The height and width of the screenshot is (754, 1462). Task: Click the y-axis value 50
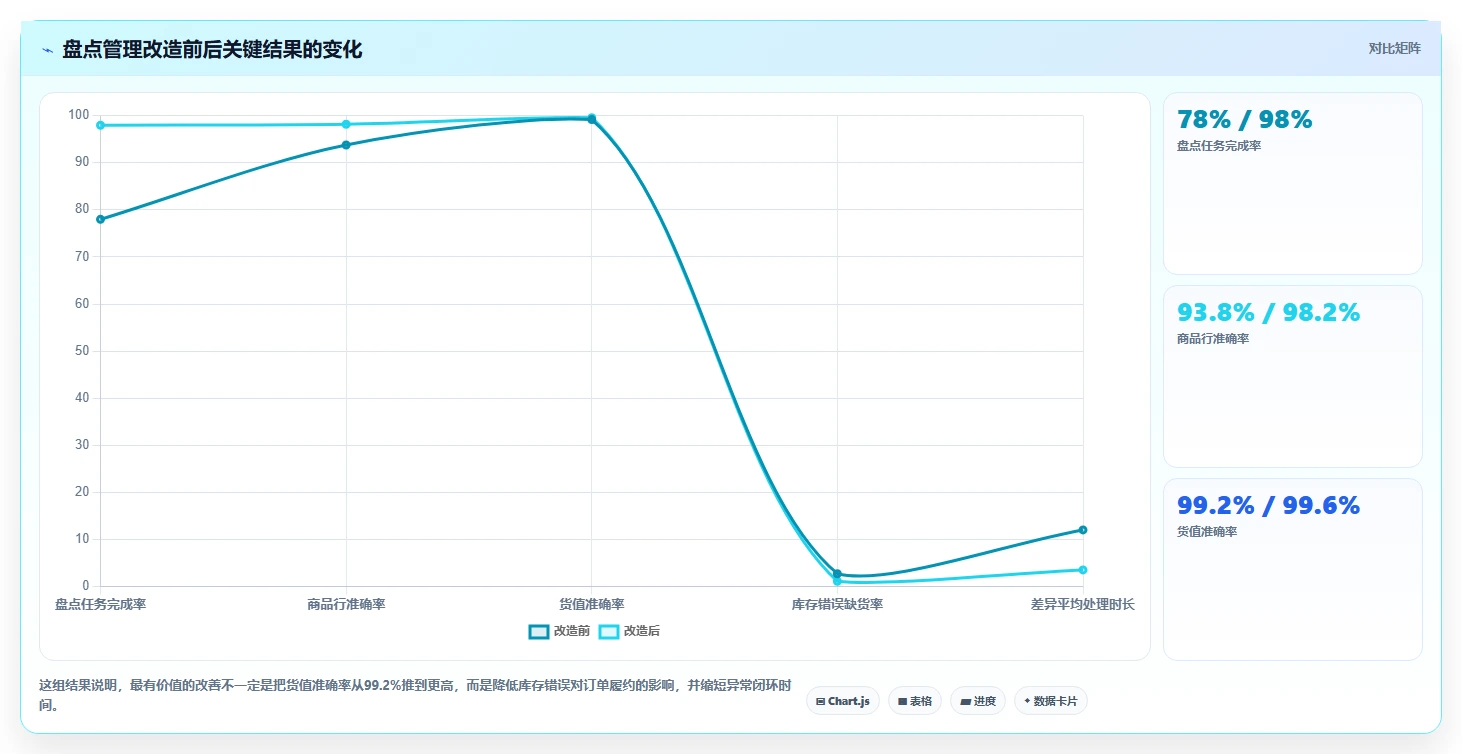coord(82,351)
